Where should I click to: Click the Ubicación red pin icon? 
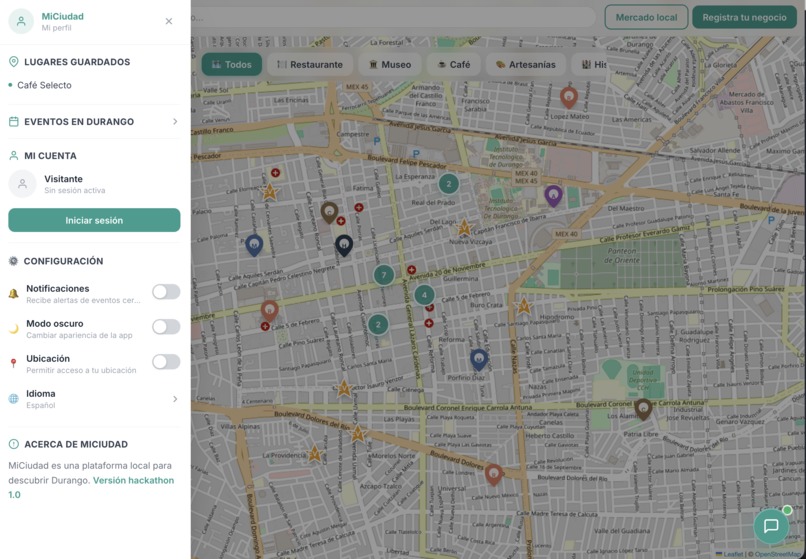tap(13, 364)
